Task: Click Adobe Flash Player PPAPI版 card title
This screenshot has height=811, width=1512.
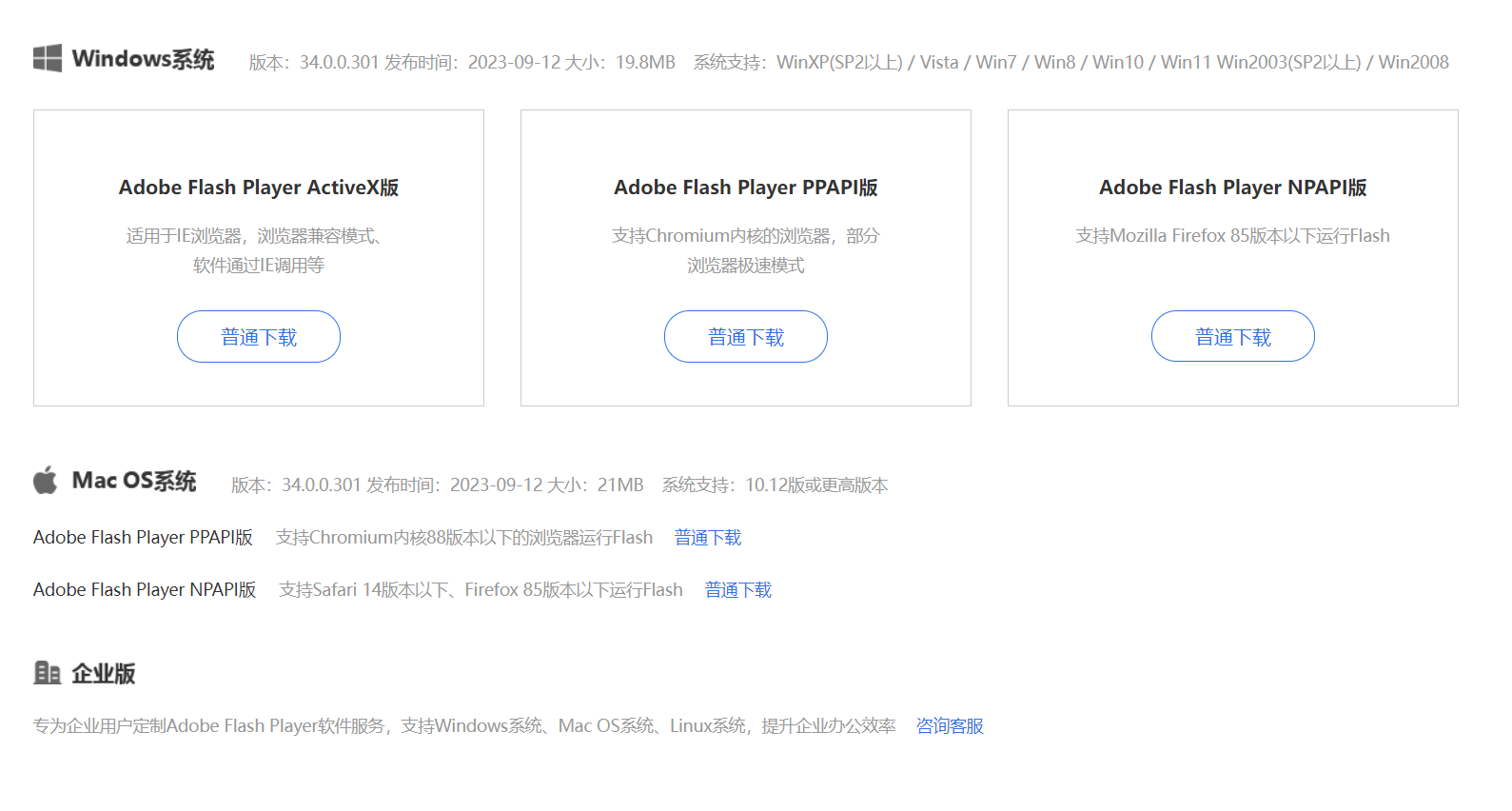Action: (x=746, y=188)
